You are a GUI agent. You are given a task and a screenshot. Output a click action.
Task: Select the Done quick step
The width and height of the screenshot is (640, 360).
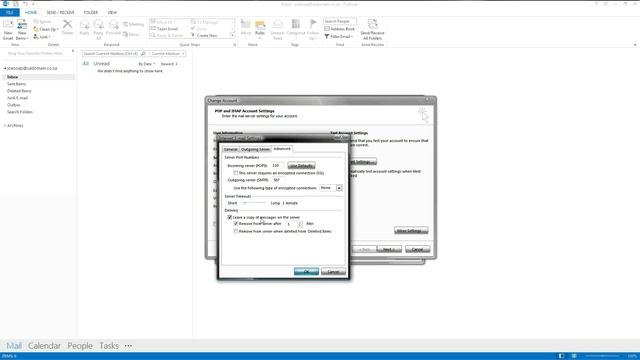199,29
